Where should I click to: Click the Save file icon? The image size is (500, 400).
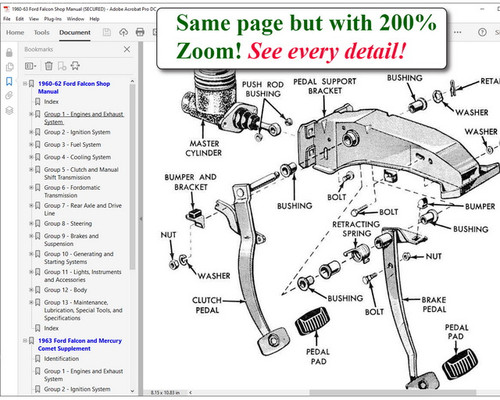[107, 32]
